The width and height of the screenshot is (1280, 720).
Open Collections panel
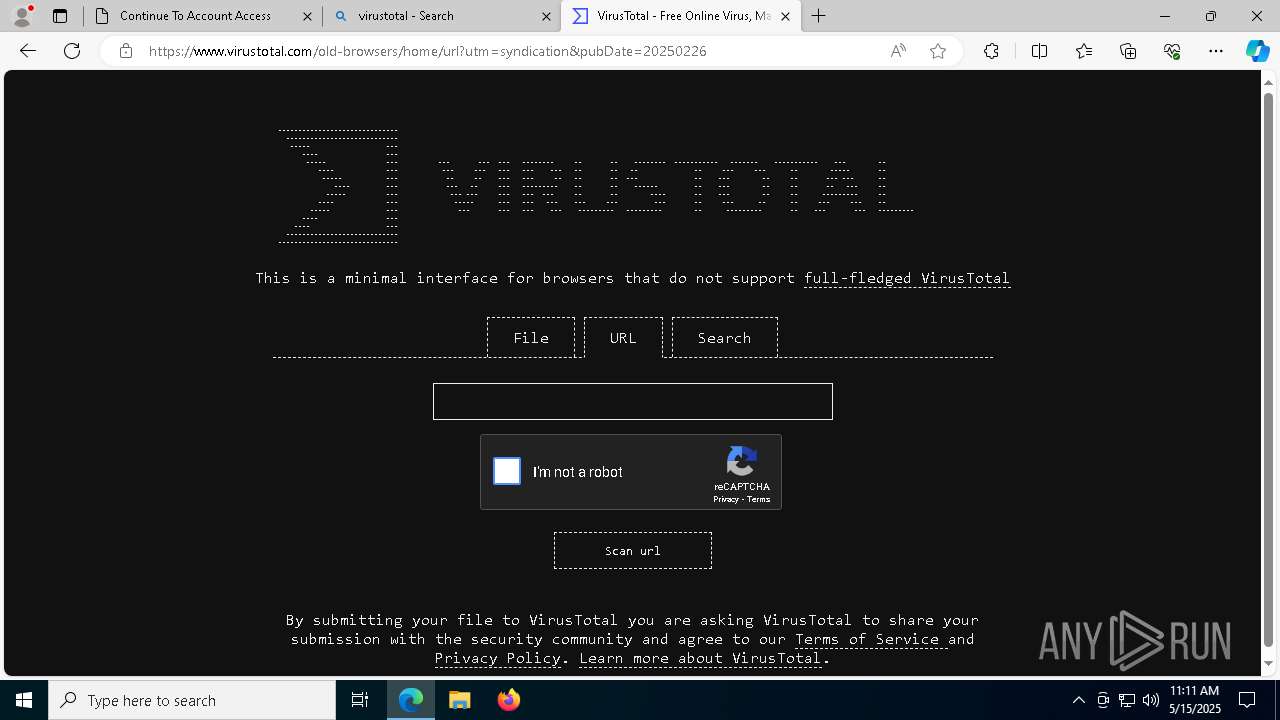pos(1128,51)
